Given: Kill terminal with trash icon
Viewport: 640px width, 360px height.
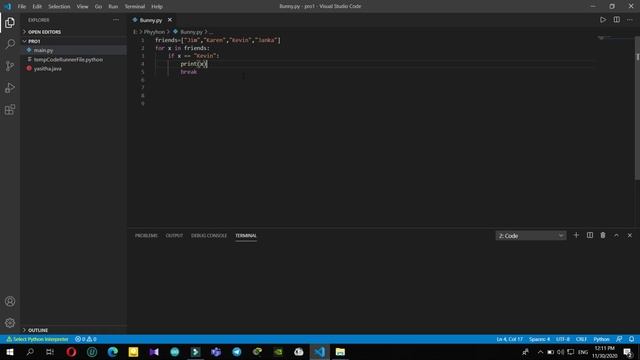Looking at the screenshot, I should click(603, 235).
